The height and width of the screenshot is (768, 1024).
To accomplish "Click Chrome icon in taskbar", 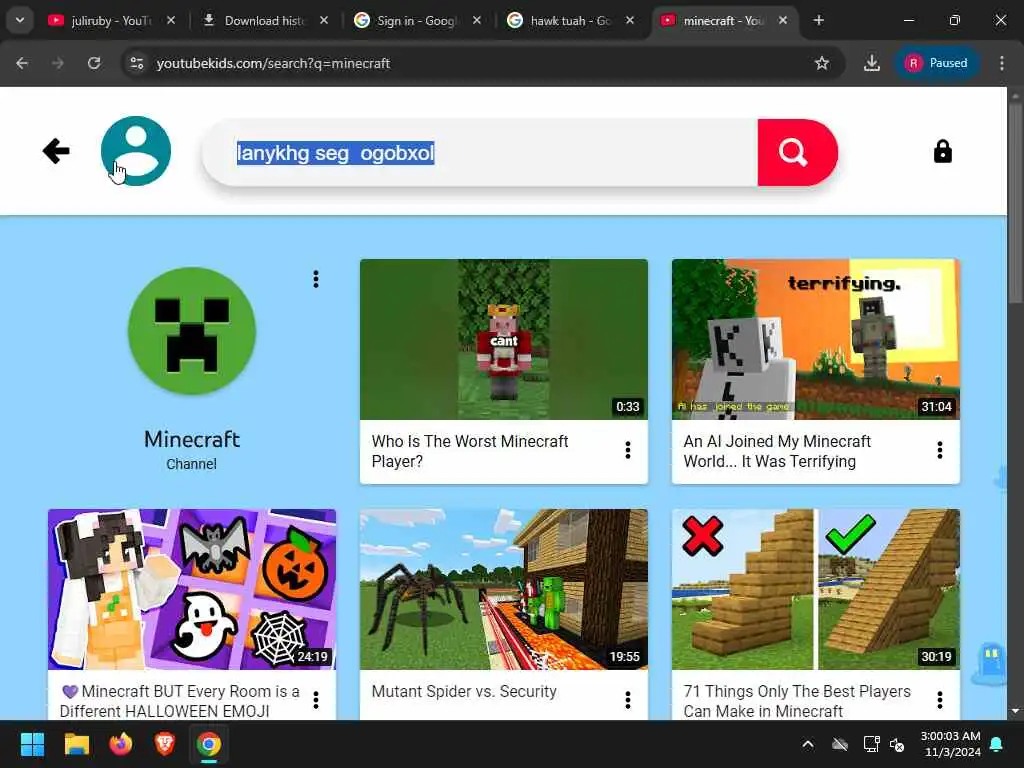I will pos(209,744).
